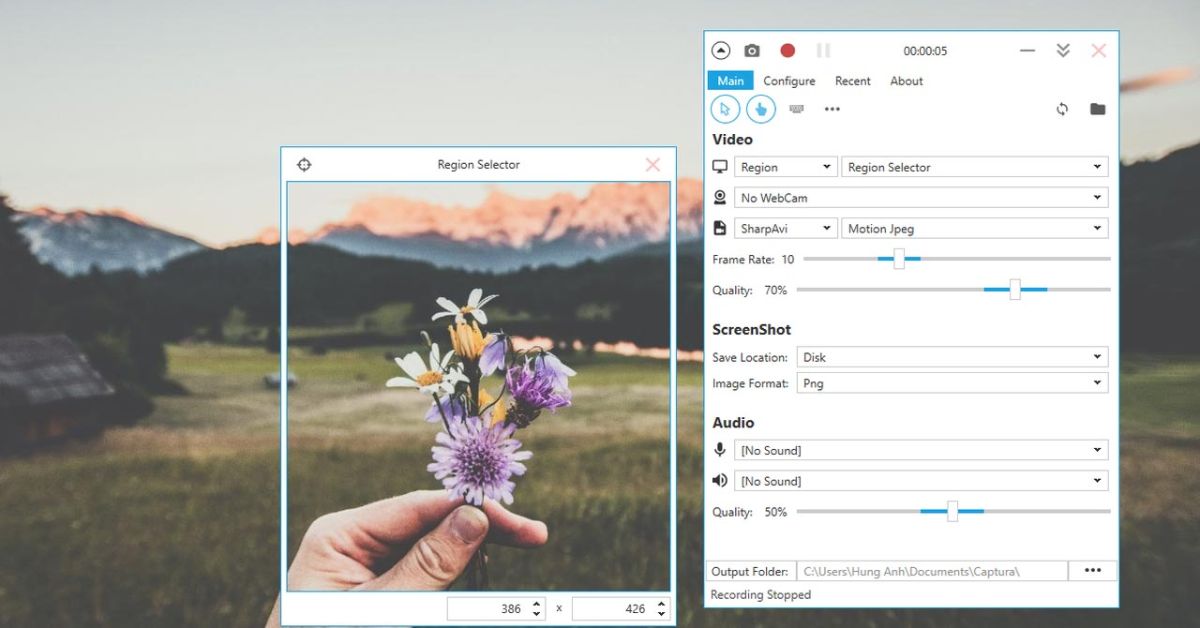The width and height of the screenshot is (1200, 628).
Task: Take a screenshot with the camera icon
Action: [751, 51]
